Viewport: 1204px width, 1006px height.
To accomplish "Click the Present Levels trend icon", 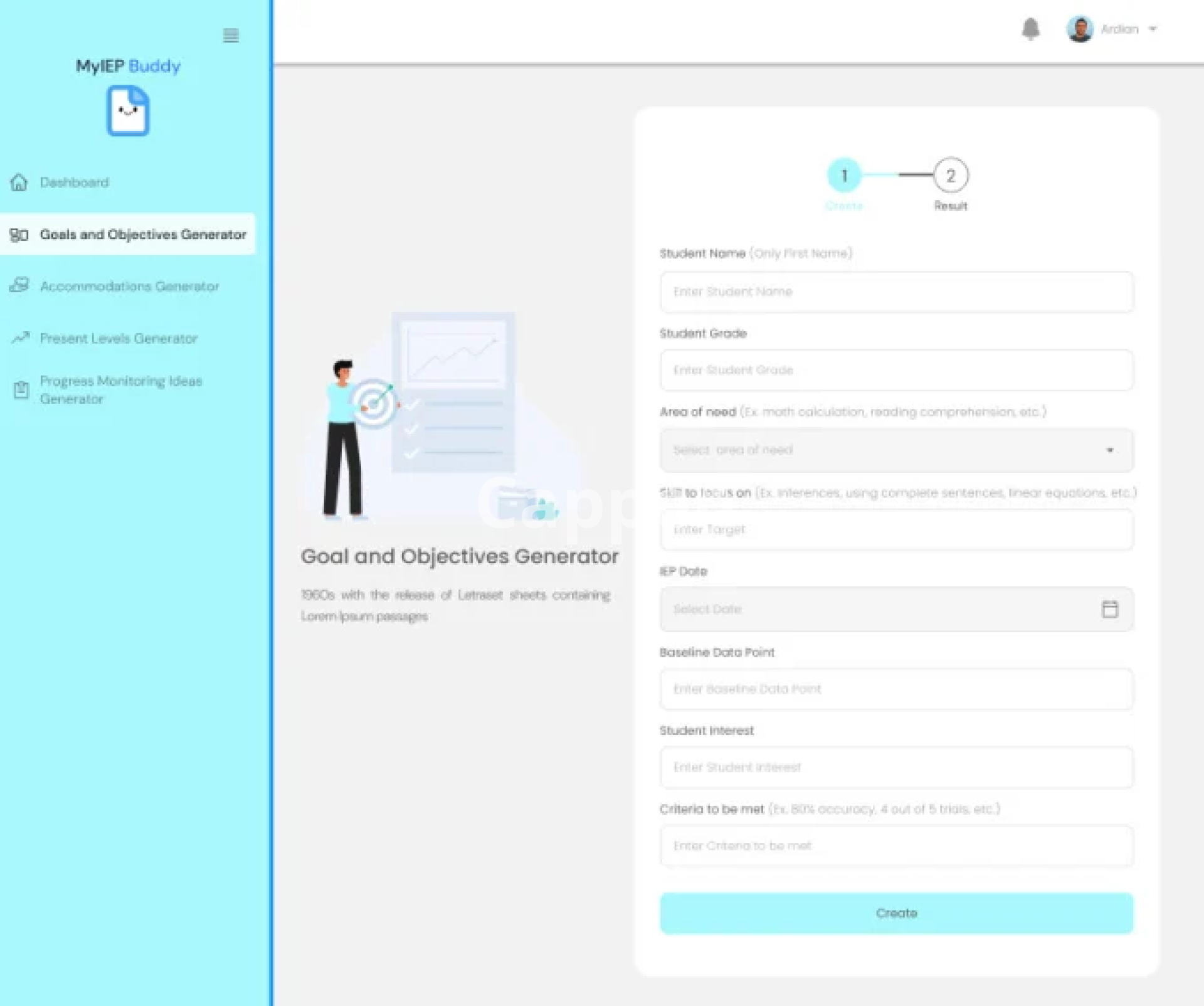I will click(x=19, y=338).
